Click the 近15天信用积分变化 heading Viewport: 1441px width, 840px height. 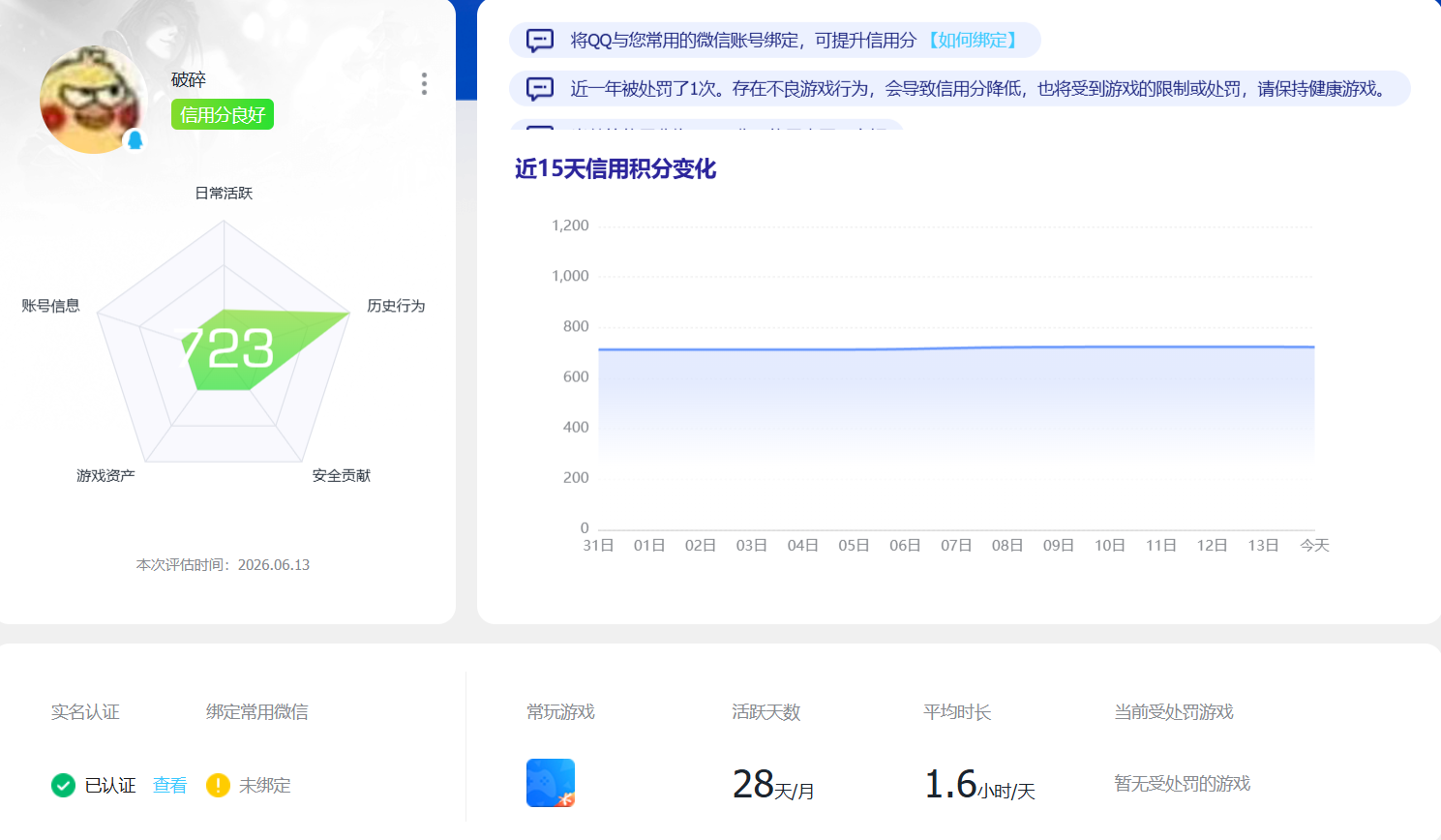(615, 169)
